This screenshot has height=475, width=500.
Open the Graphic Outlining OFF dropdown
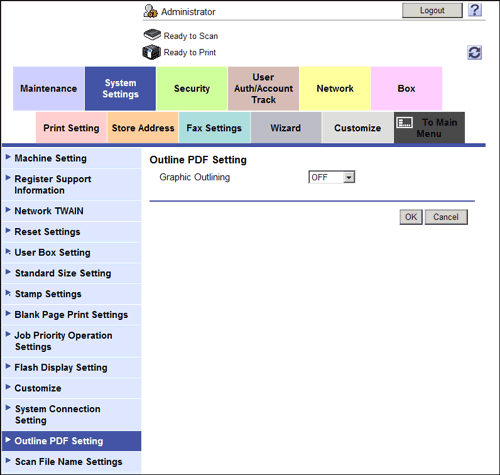pyautogui.click(x=332, y=177)
